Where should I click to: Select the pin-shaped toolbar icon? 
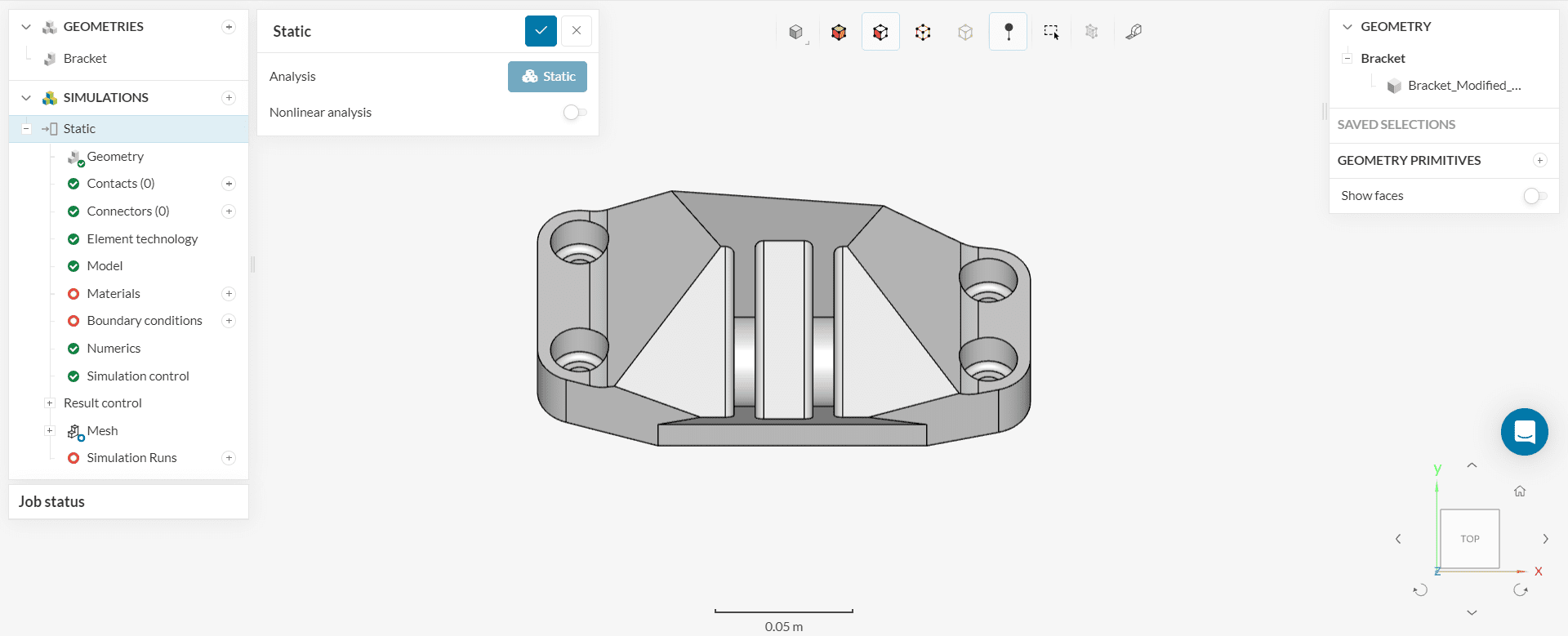(1008, 32)
